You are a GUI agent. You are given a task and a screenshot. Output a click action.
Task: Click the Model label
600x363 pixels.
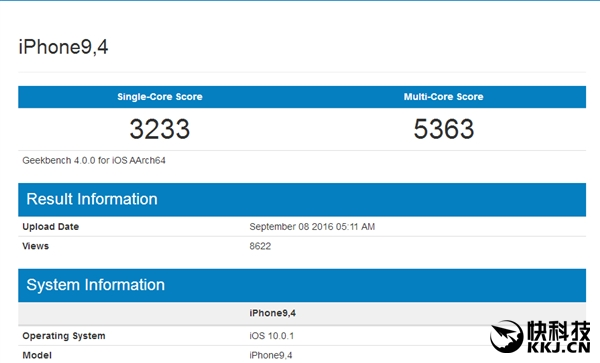point(37,355)
